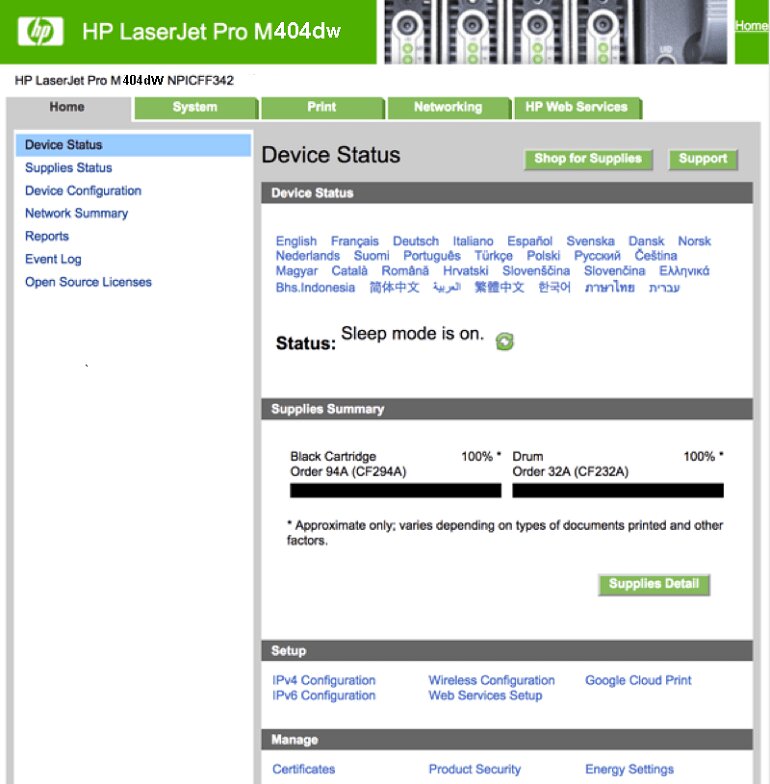Click the Black Cartridge level bar
The width and height of the screenshot is (770, 784).
[x=396, y=490]
